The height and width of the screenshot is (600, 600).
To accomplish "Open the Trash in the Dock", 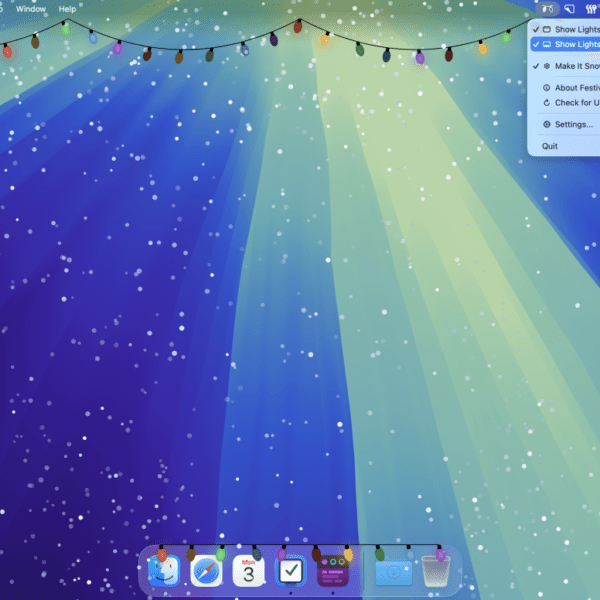I will 435,571.
